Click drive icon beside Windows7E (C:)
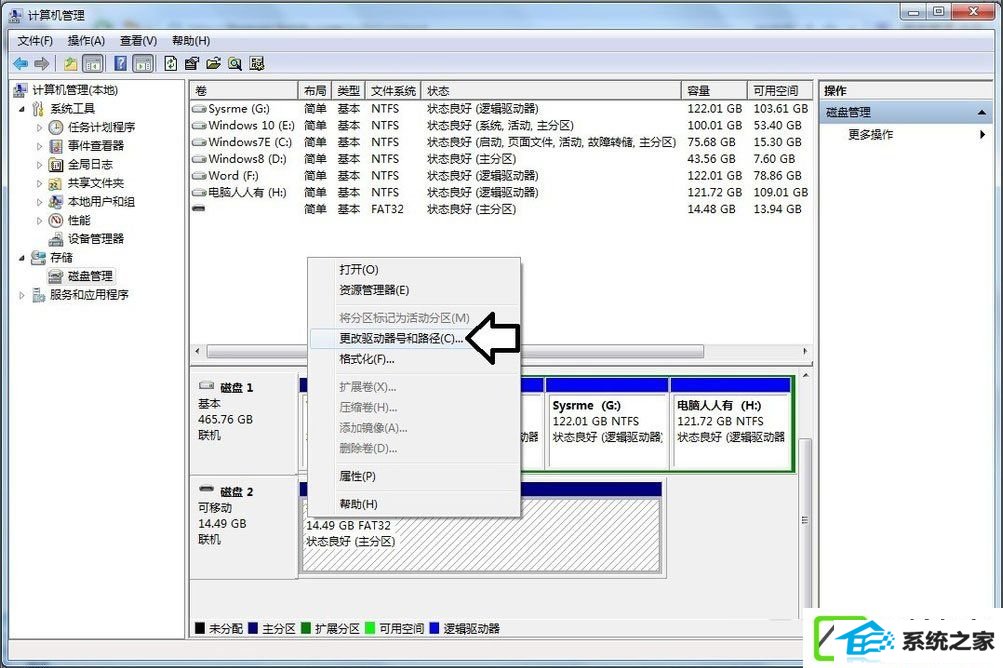1003x668 pixels. 199,142
